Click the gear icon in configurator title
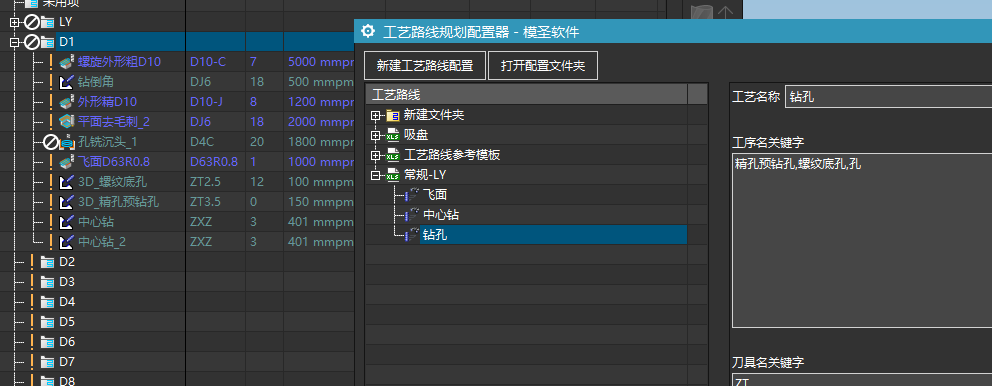This screenshot has width=992, height=386. coord(368,31)
